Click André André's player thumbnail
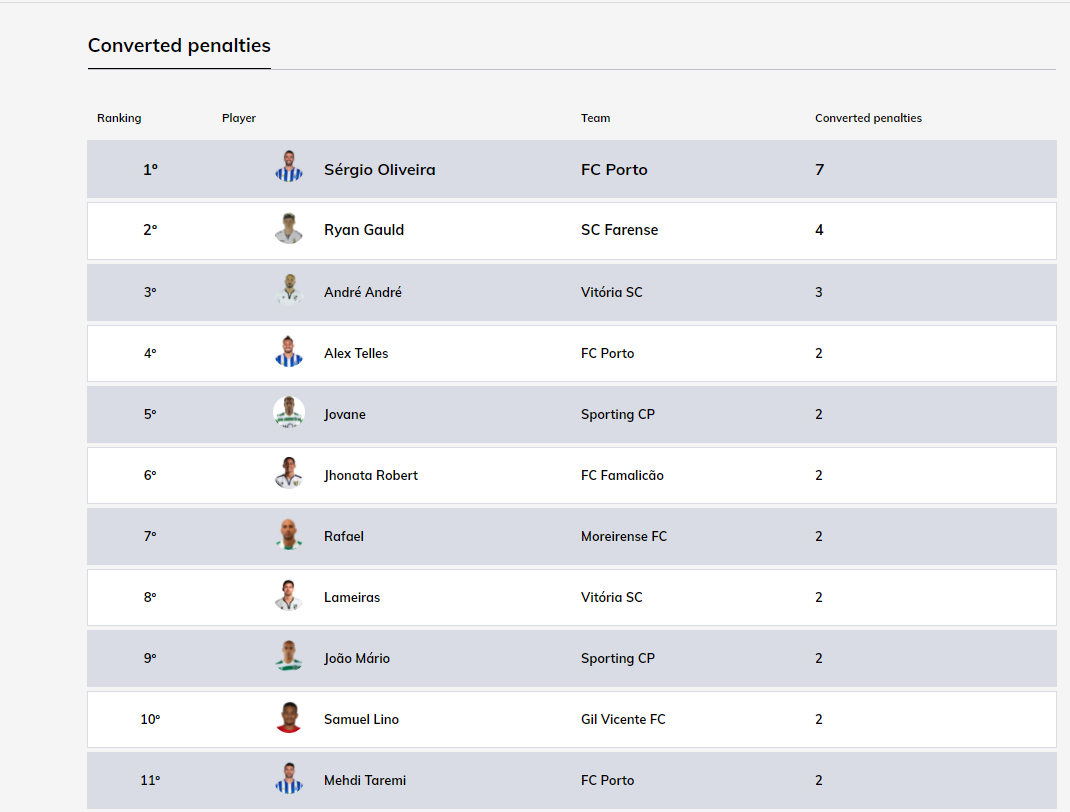 289,291
